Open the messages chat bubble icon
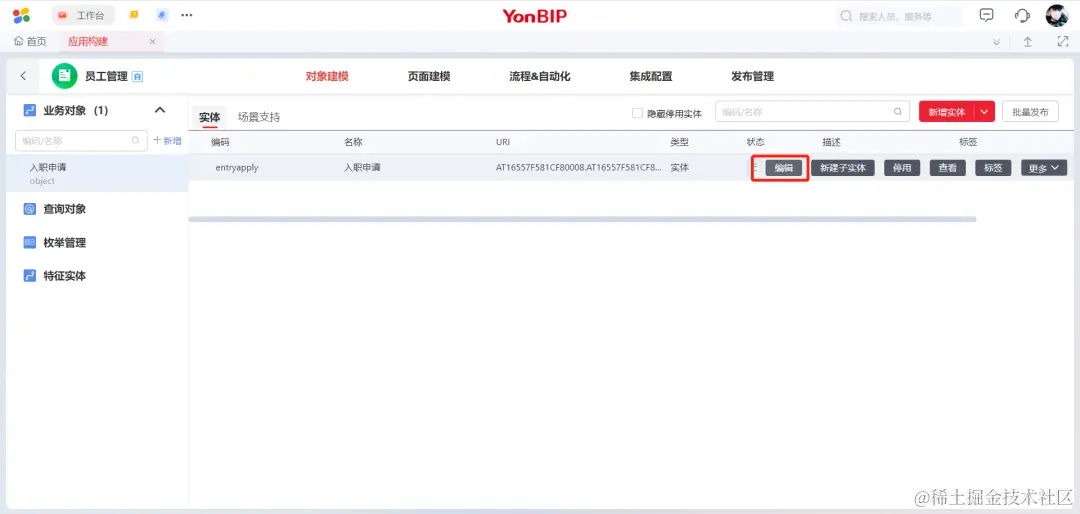The width and height of the screenshot is (1080, 514). [x=987, y=15]
